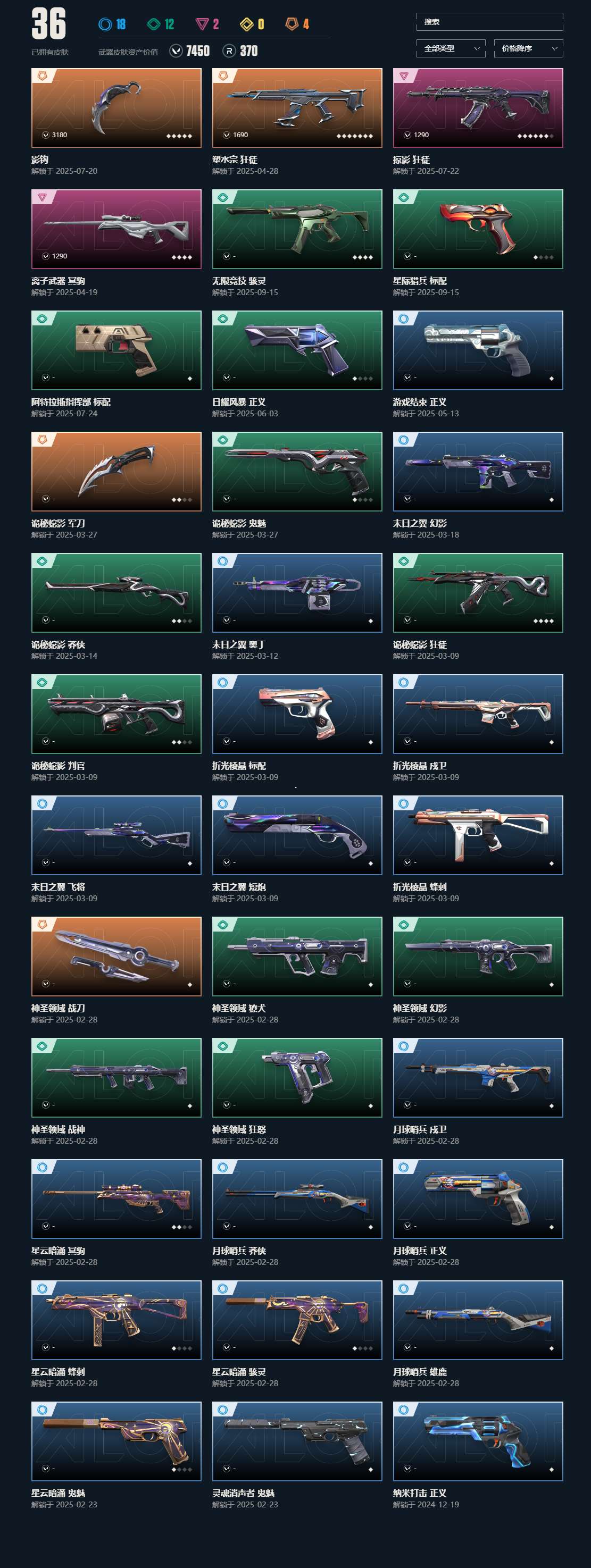Open the 神圣领域 战刀 melee skin card
The height and width of the screenshot is (1568, 591).
pyautogui.click(x=116, y=956)
